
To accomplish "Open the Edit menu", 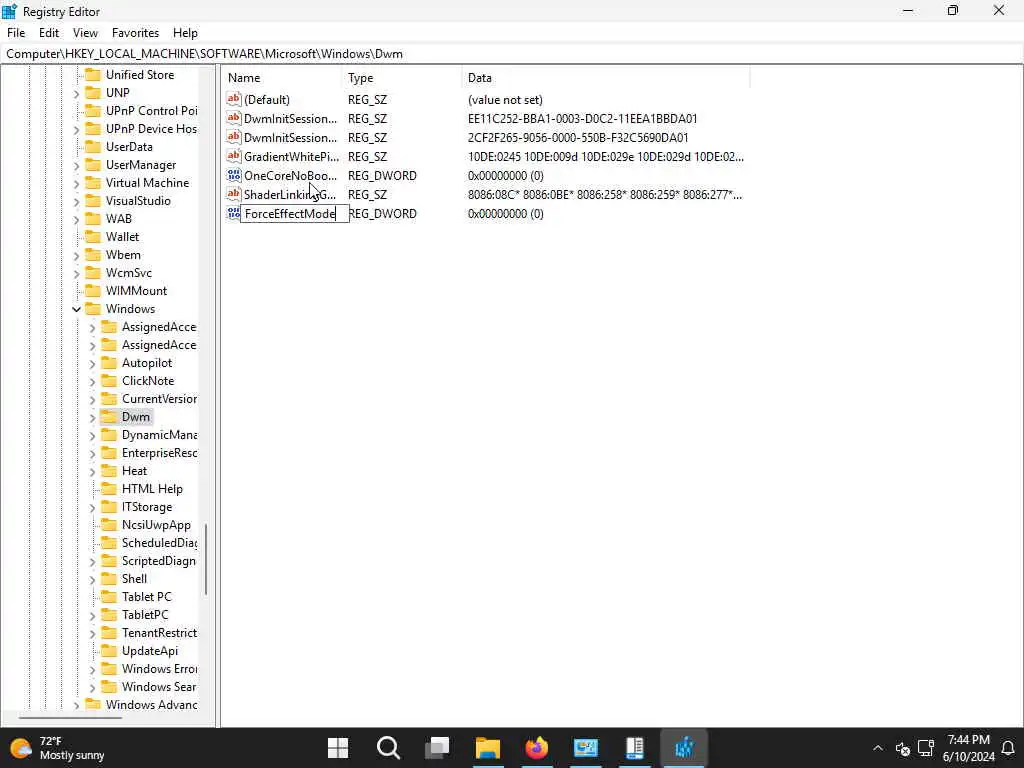I will coord(49,33).
